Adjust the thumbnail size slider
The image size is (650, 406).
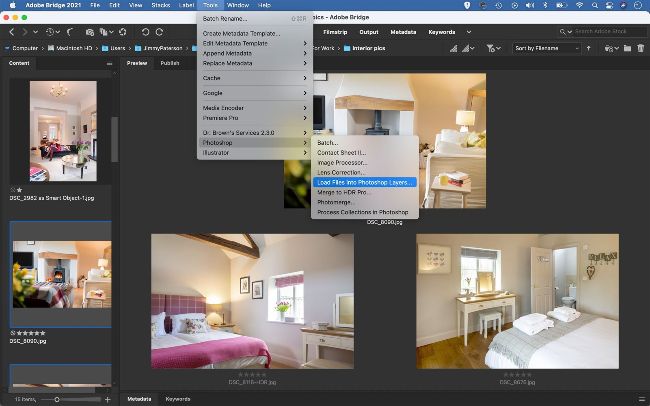pyautogui.click(x=57, y=399)
